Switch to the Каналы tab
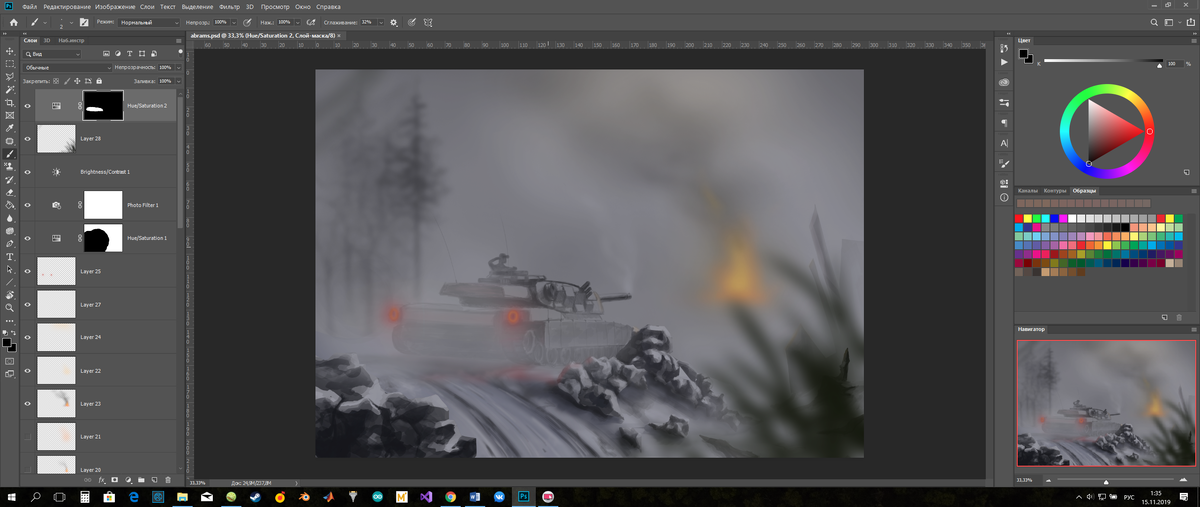The width and height of the screenshot is (1200, 507). (1027, 190)
